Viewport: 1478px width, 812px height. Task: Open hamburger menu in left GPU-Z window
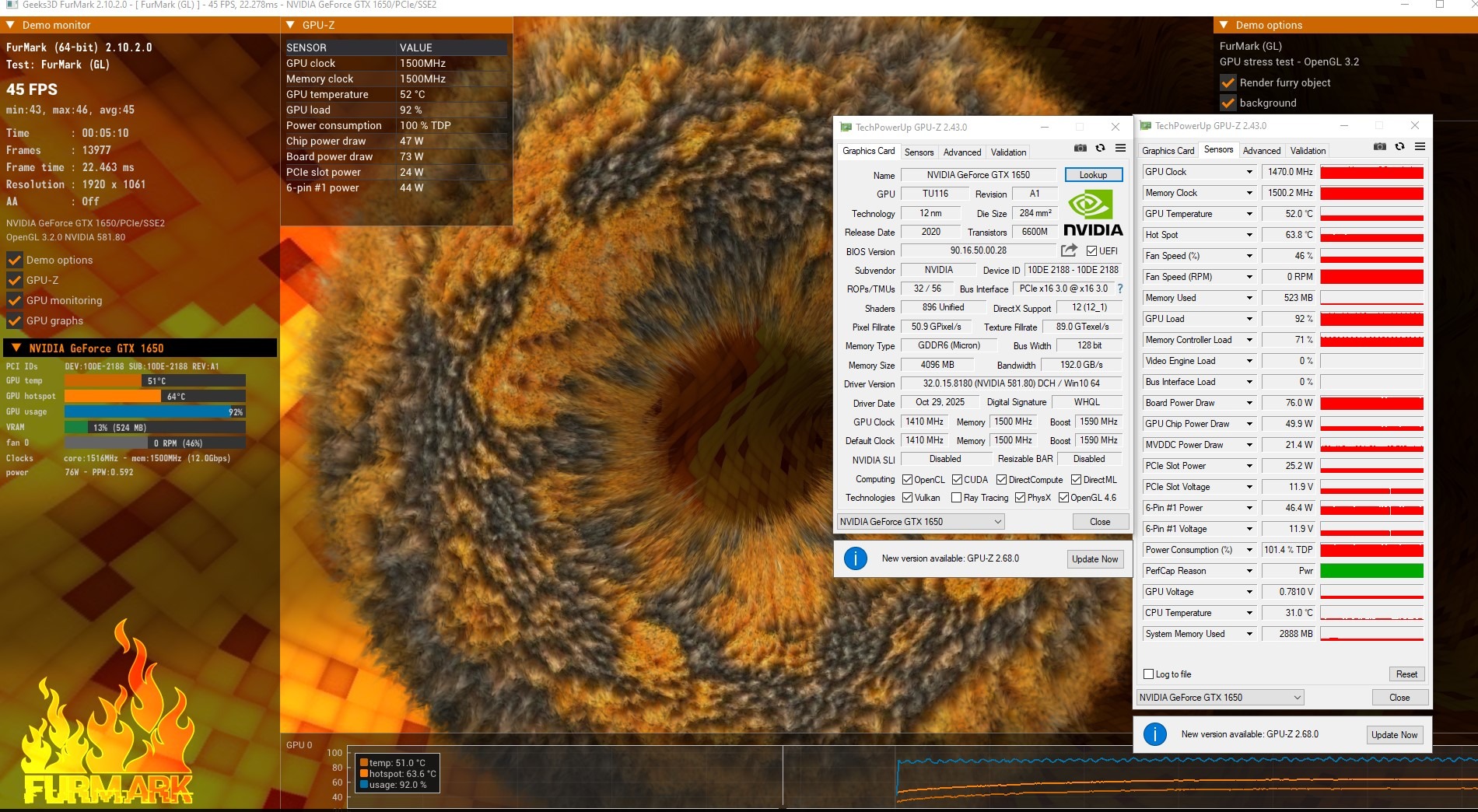tap(1120, 148)
